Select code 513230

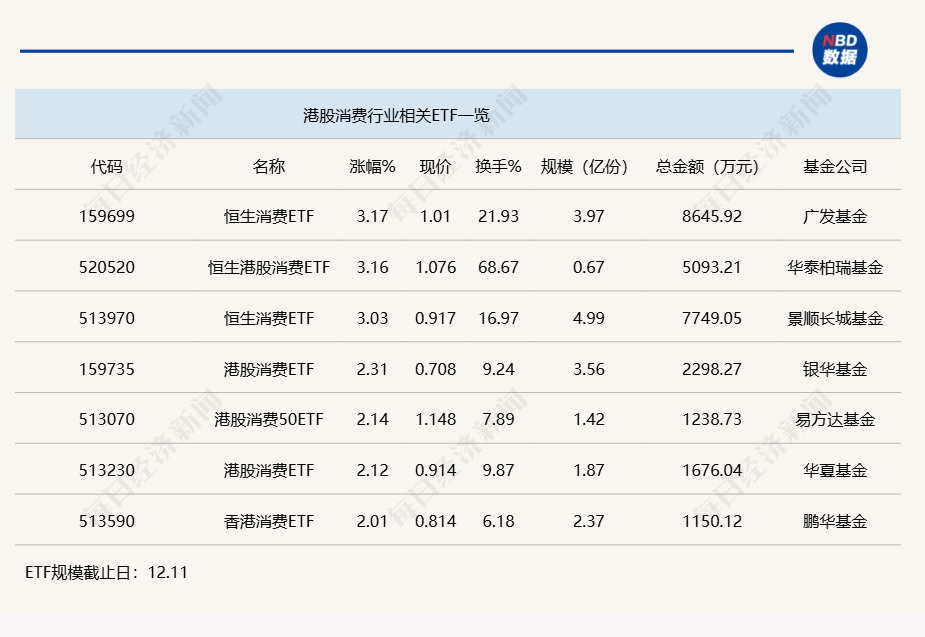(x=107, y=470)
